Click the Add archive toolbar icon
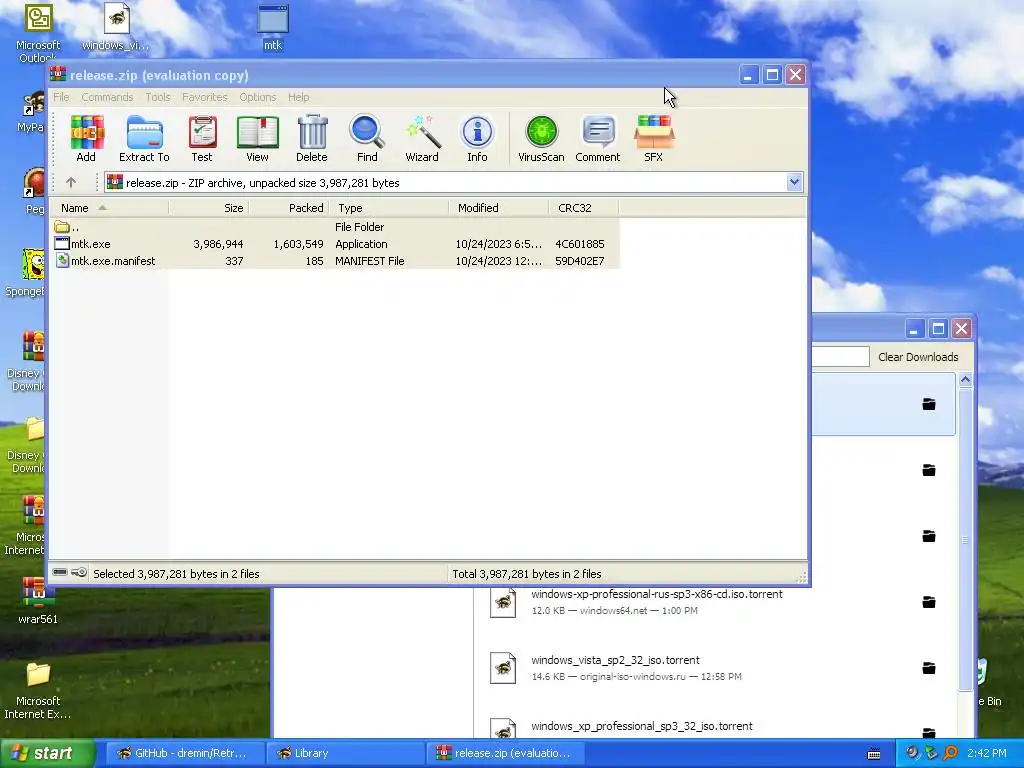This screenshot has width=1024, height=768. 86,138
